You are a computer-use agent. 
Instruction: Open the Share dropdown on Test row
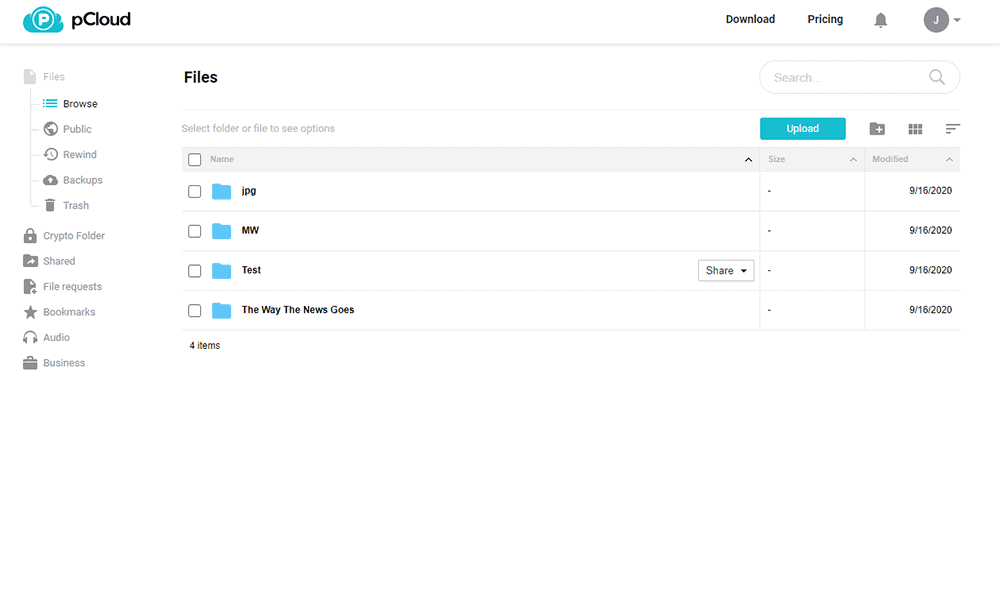(726, 270)
